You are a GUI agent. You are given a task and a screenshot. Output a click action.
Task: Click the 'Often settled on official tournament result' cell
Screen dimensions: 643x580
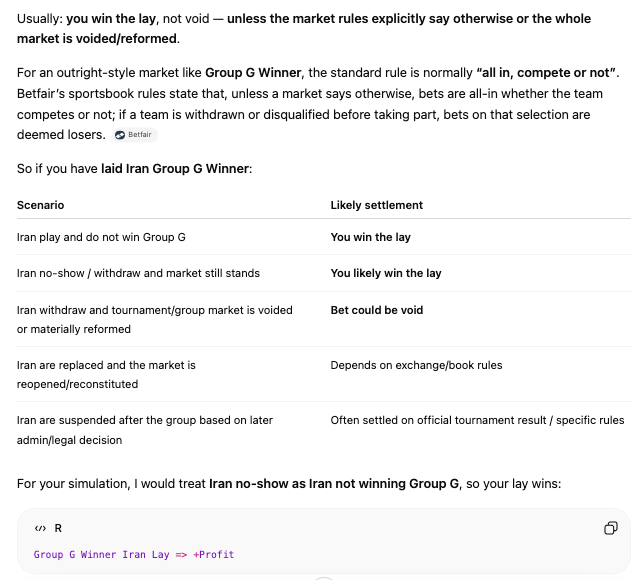(x=477, y=420)
